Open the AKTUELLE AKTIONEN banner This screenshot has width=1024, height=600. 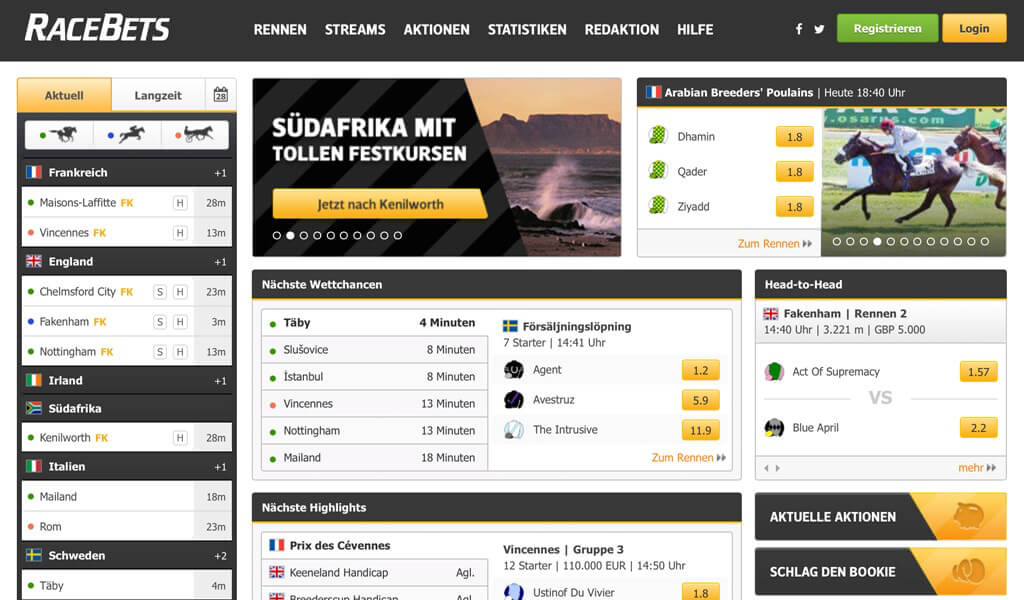pos(880,516)
